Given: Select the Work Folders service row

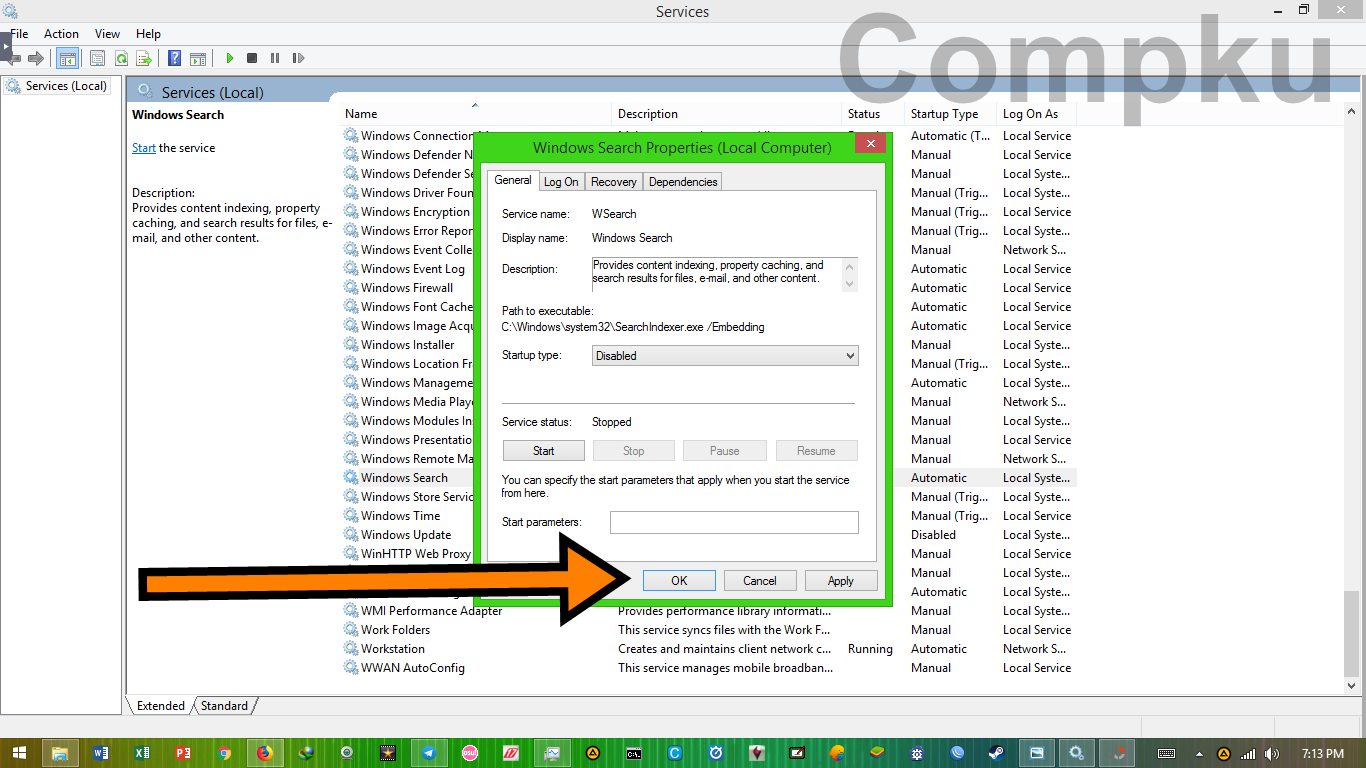Looking at the screenshot, I should click(709, 629).
